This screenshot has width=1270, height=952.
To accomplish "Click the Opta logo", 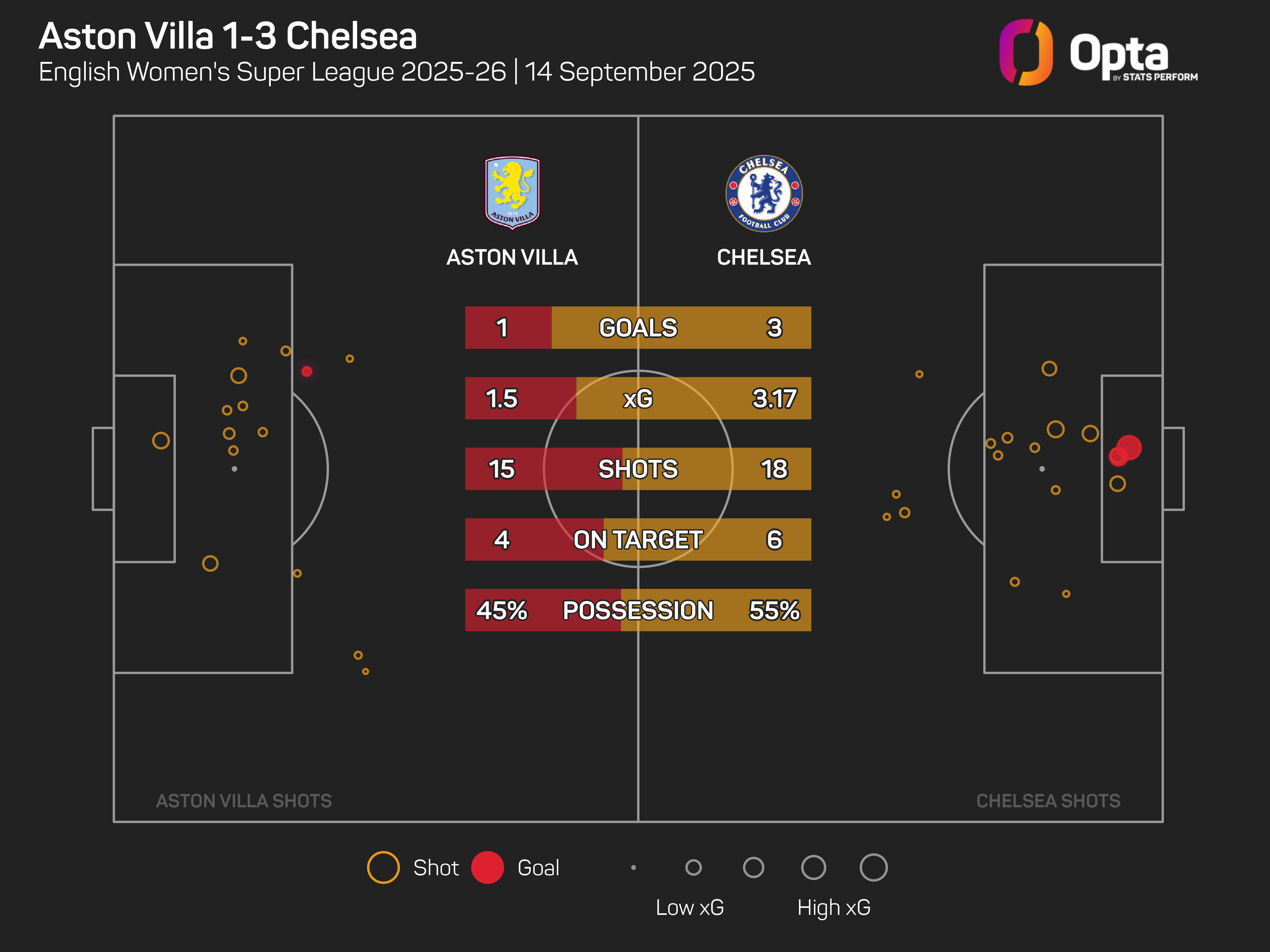I will [1098, 53].
